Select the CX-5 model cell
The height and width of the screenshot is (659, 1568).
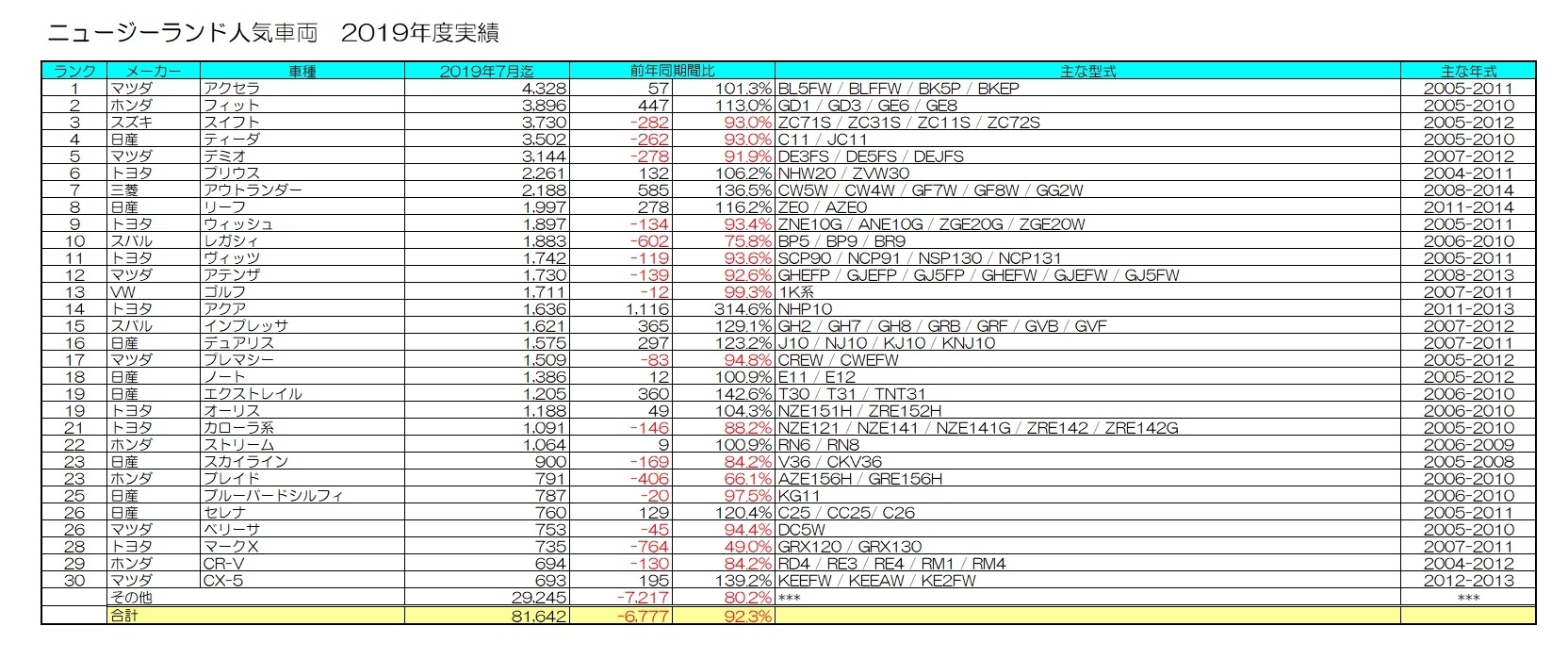pyautogui.click(x=302, y=580)
